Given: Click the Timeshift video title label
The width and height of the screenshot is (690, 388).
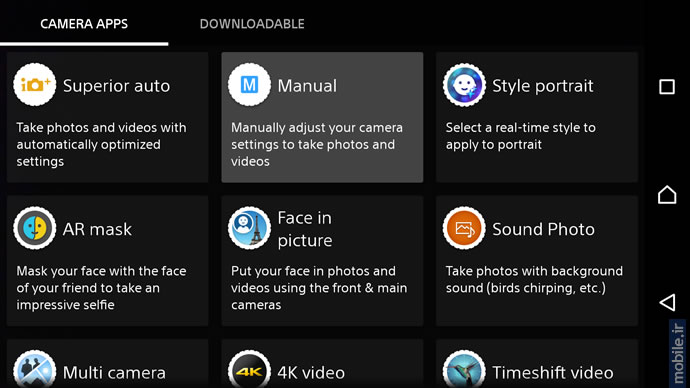Looking at the screenshot, I should pyautogui.click(x=553, y=373).
